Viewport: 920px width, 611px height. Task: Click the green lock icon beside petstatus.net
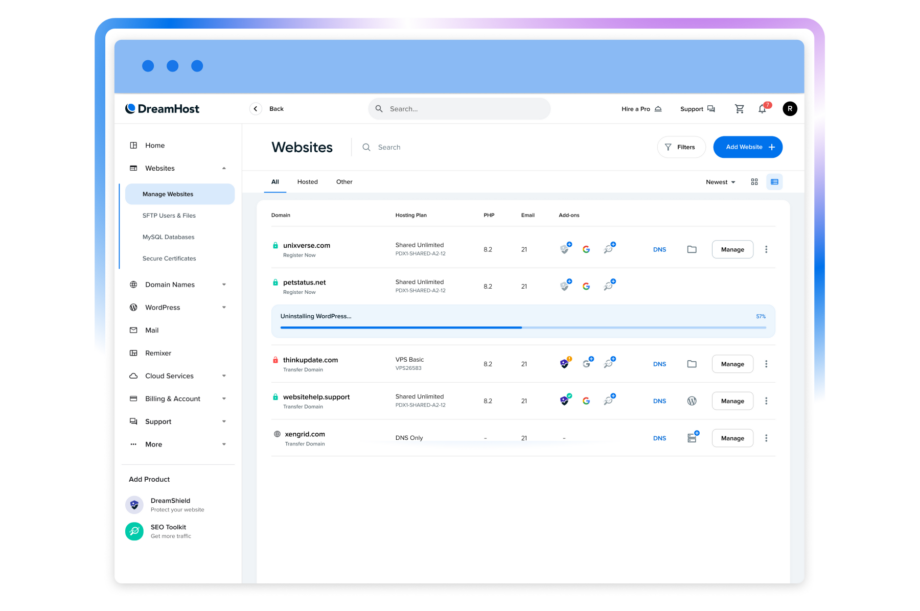point(274,281)
